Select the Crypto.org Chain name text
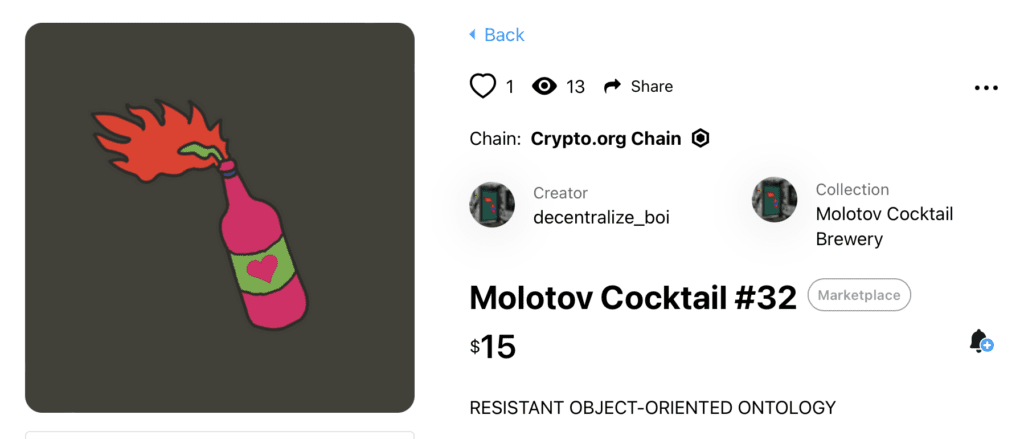The height and width of the screenshot is (439, 1024). [x=606, y=139]
